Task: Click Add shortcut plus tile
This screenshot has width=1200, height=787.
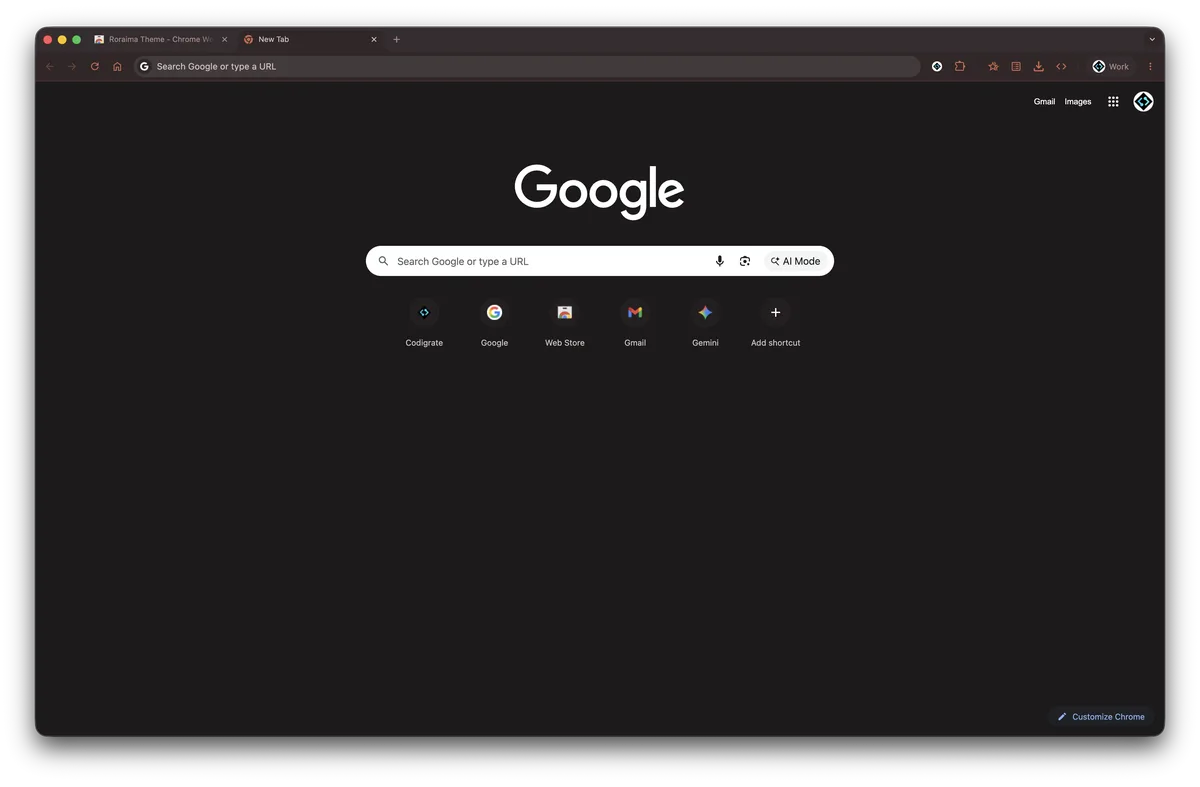Action: (775, 324)
